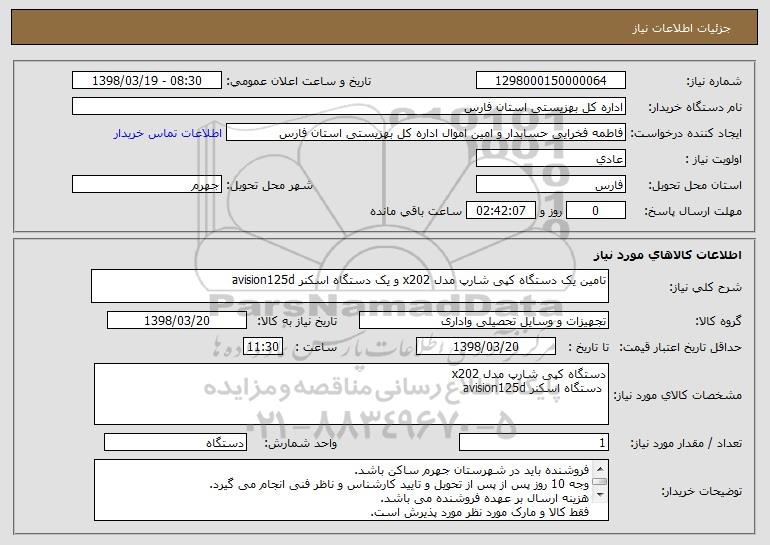Click the goods group field
Viewport: 770px width, 545px height.
click(484, 321)
